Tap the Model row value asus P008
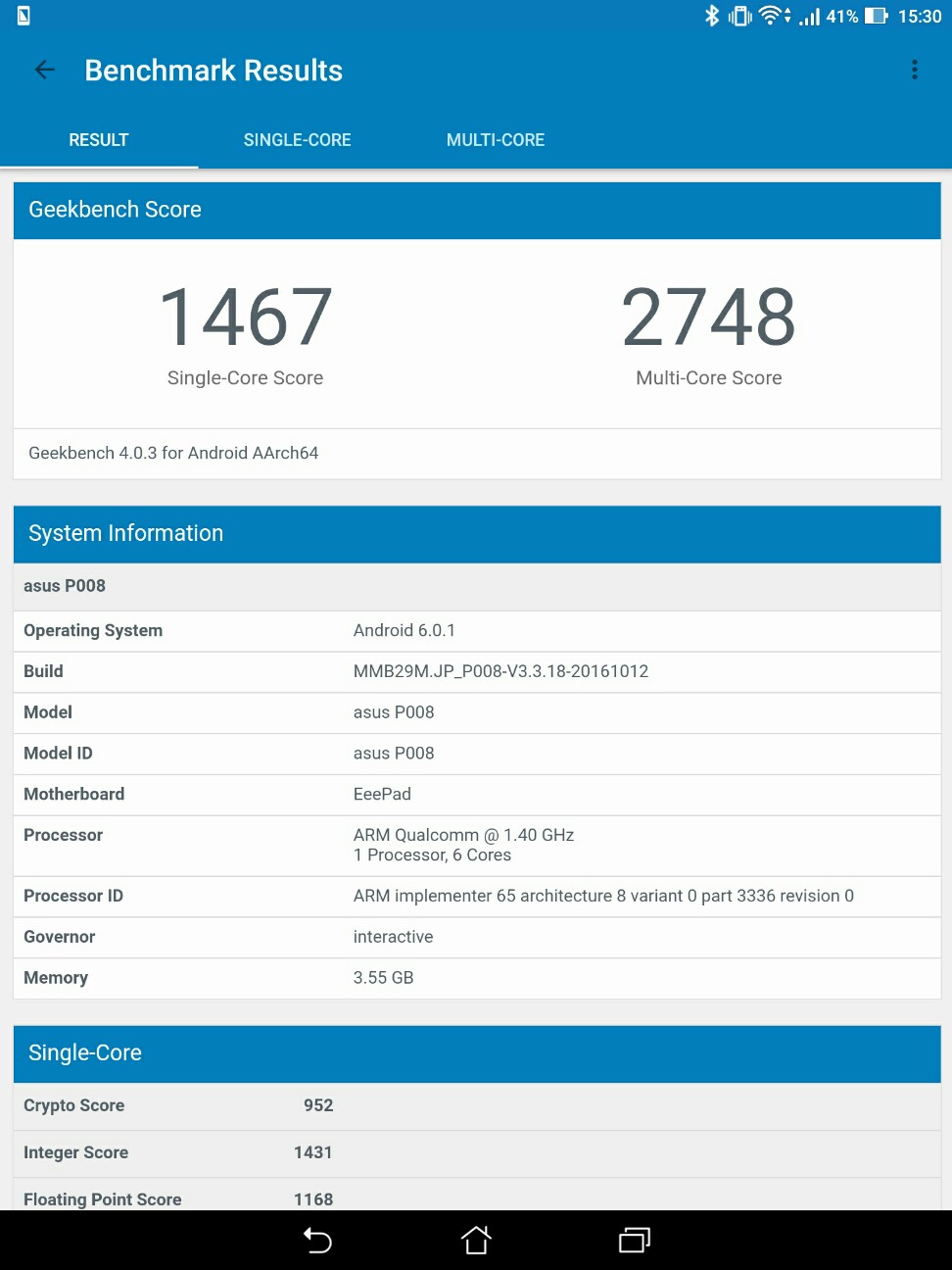The image size is (952, 1270). 394,712
